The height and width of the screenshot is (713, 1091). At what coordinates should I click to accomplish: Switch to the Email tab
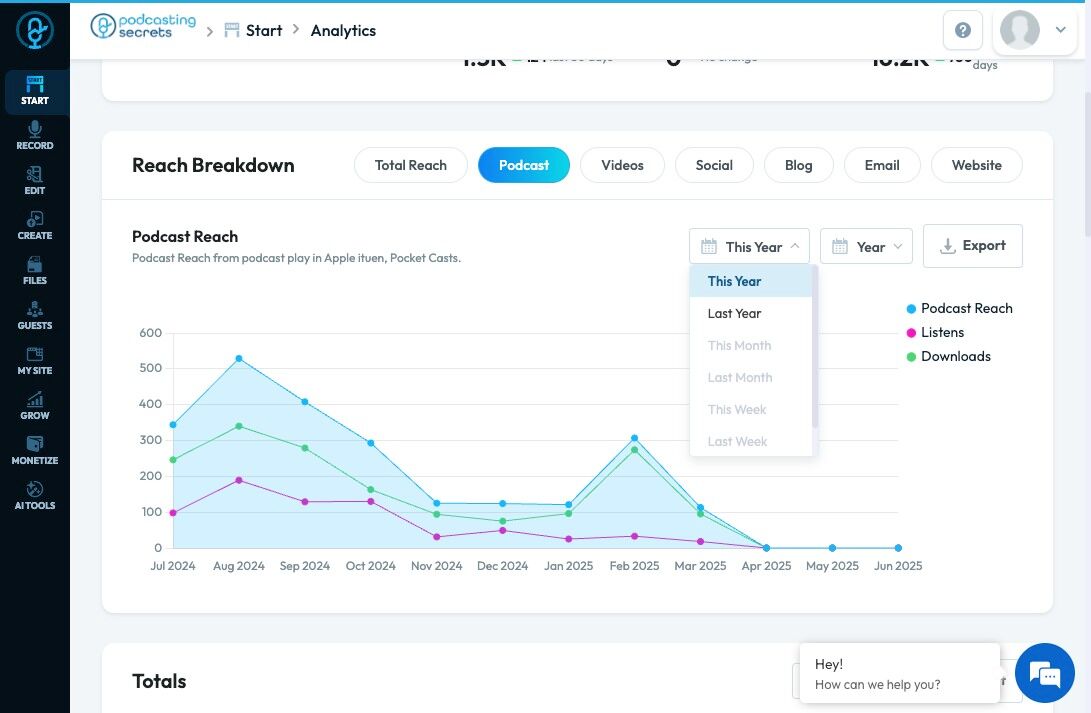(x=882, y=165)
